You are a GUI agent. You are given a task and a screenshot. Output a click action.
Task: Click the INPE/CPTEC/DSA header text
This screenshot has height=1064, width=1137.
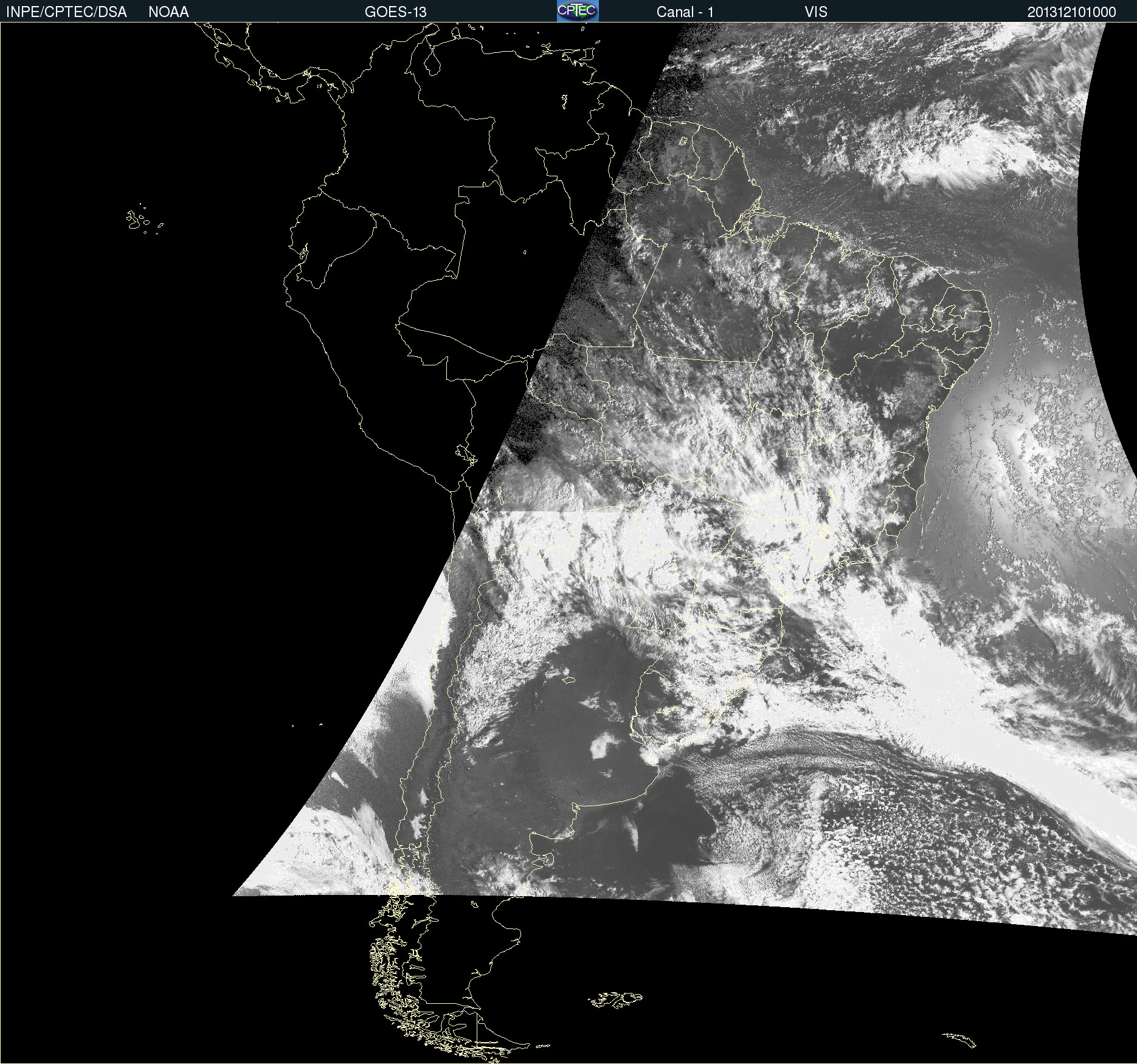66,12
